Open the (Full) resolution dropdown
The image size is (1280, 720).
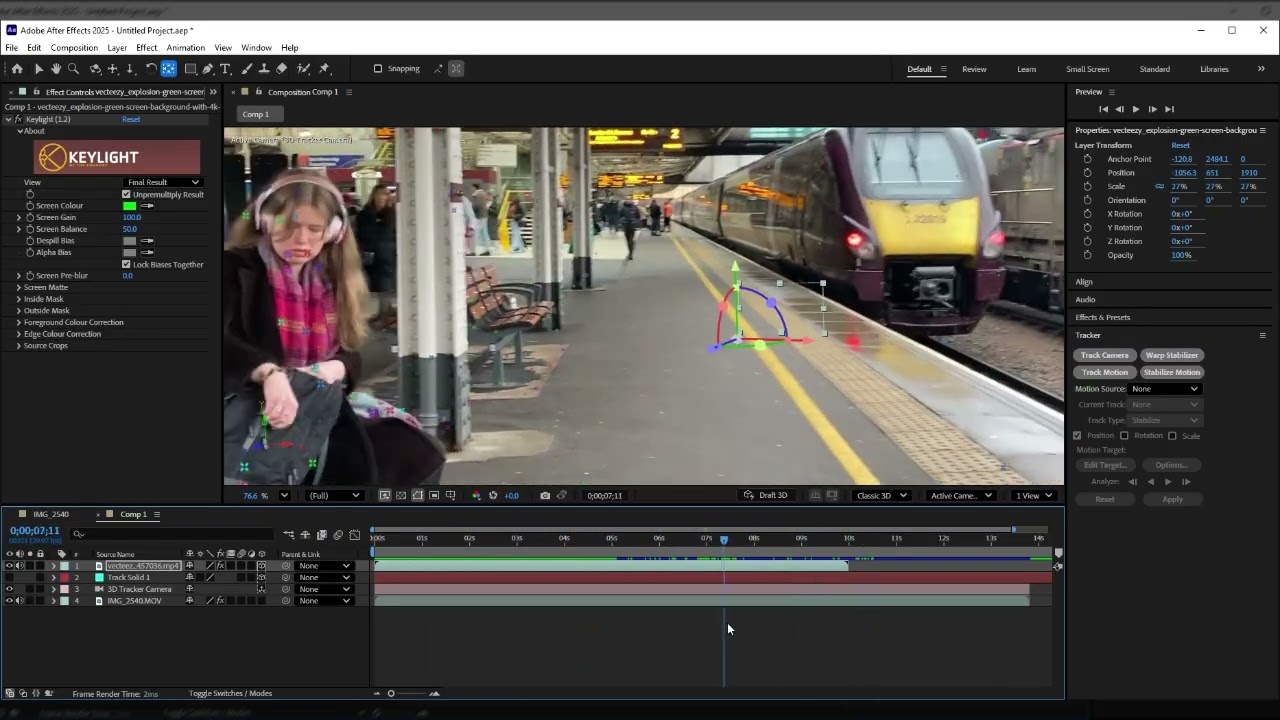tap(334, 496)
